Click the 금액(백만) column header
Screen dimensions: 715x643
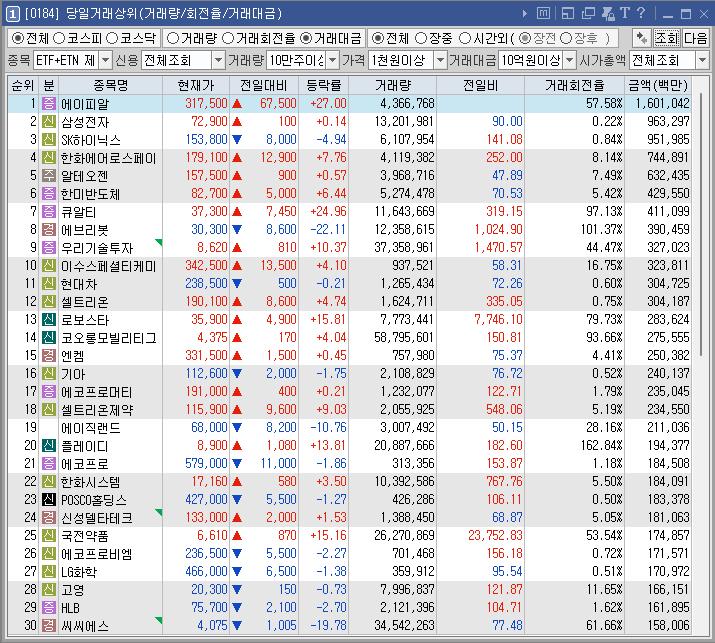coord(658,85)
